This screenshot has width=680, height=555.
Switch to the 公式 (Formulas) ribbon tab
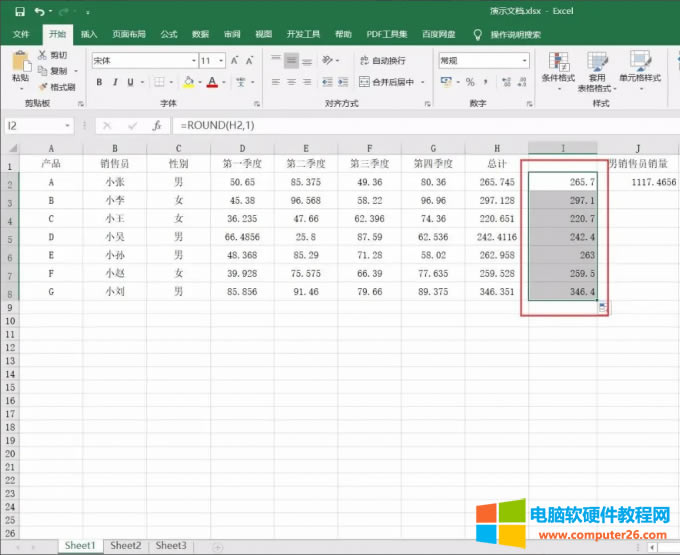[x=169, y=34]
